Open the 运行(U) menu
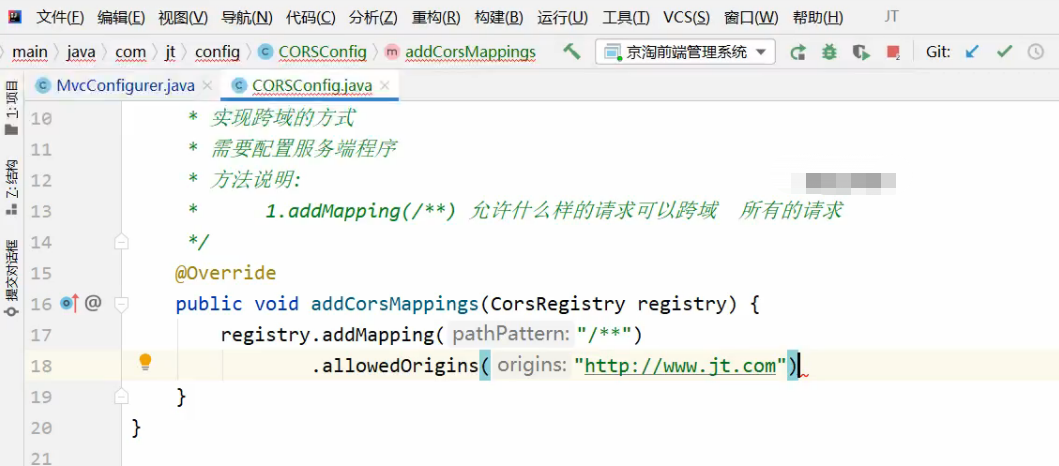The image size is (1059, 466). coord(563,18)
